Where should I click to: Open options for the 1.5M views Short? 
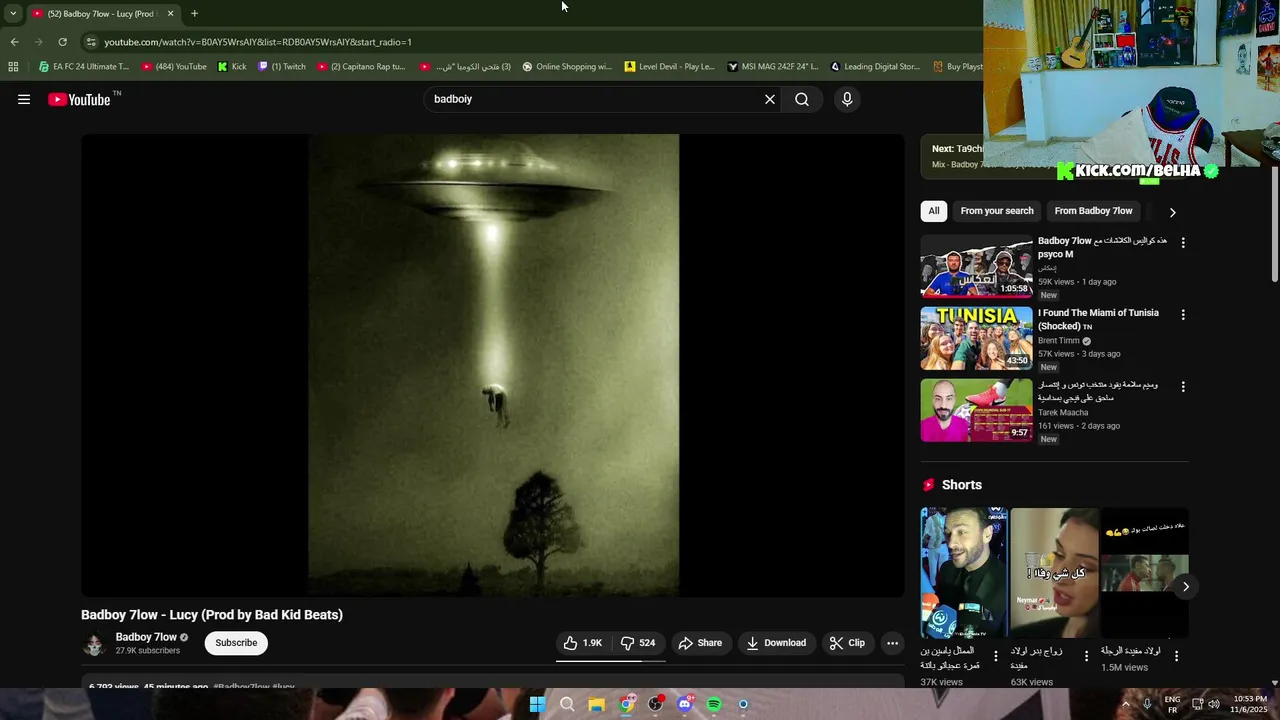[x=1176, y=657]
